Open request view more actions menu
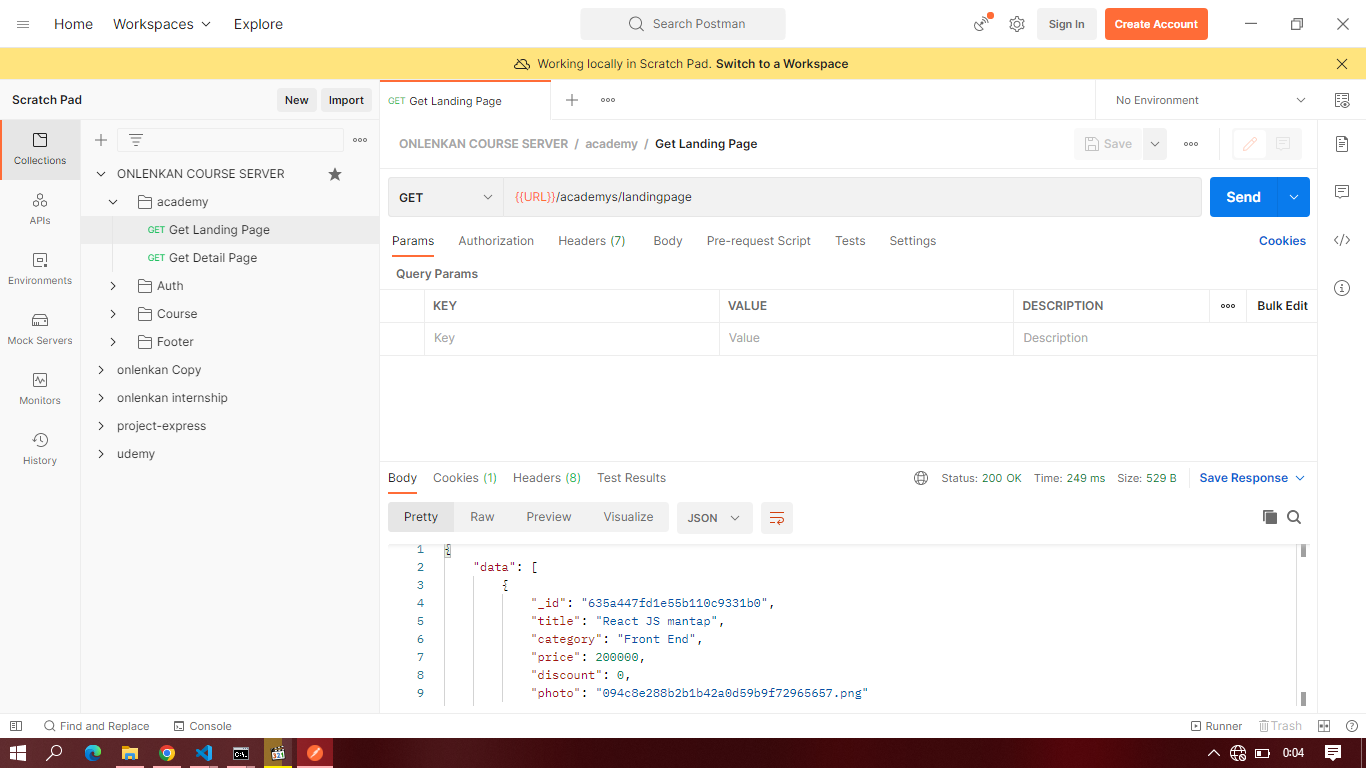The height and width of the screenshot is (768, 1366). pyautogui.click(x=1191, y=144)
